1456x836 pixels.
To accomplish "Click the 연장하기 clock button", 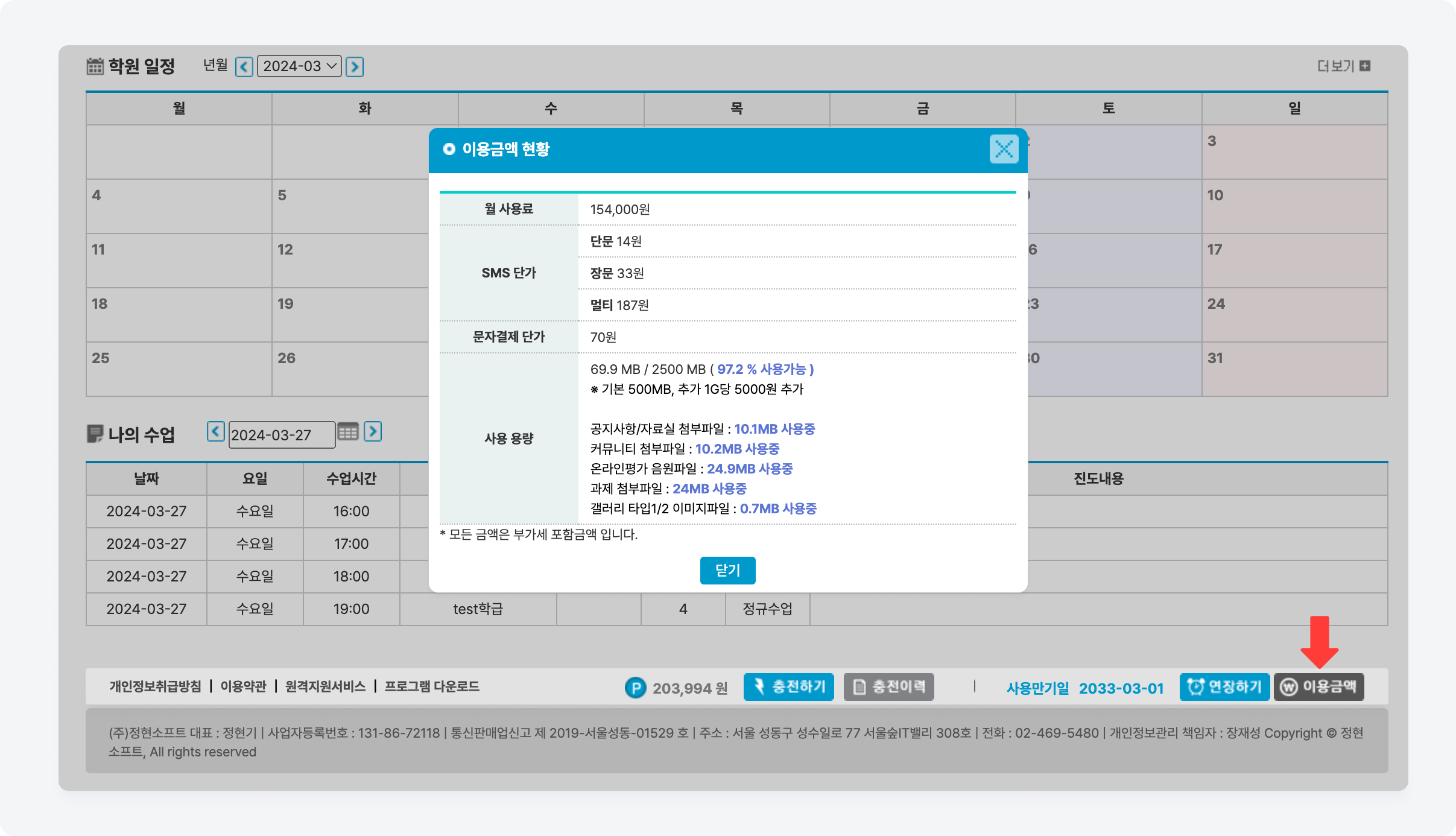I will point(1224,687).
